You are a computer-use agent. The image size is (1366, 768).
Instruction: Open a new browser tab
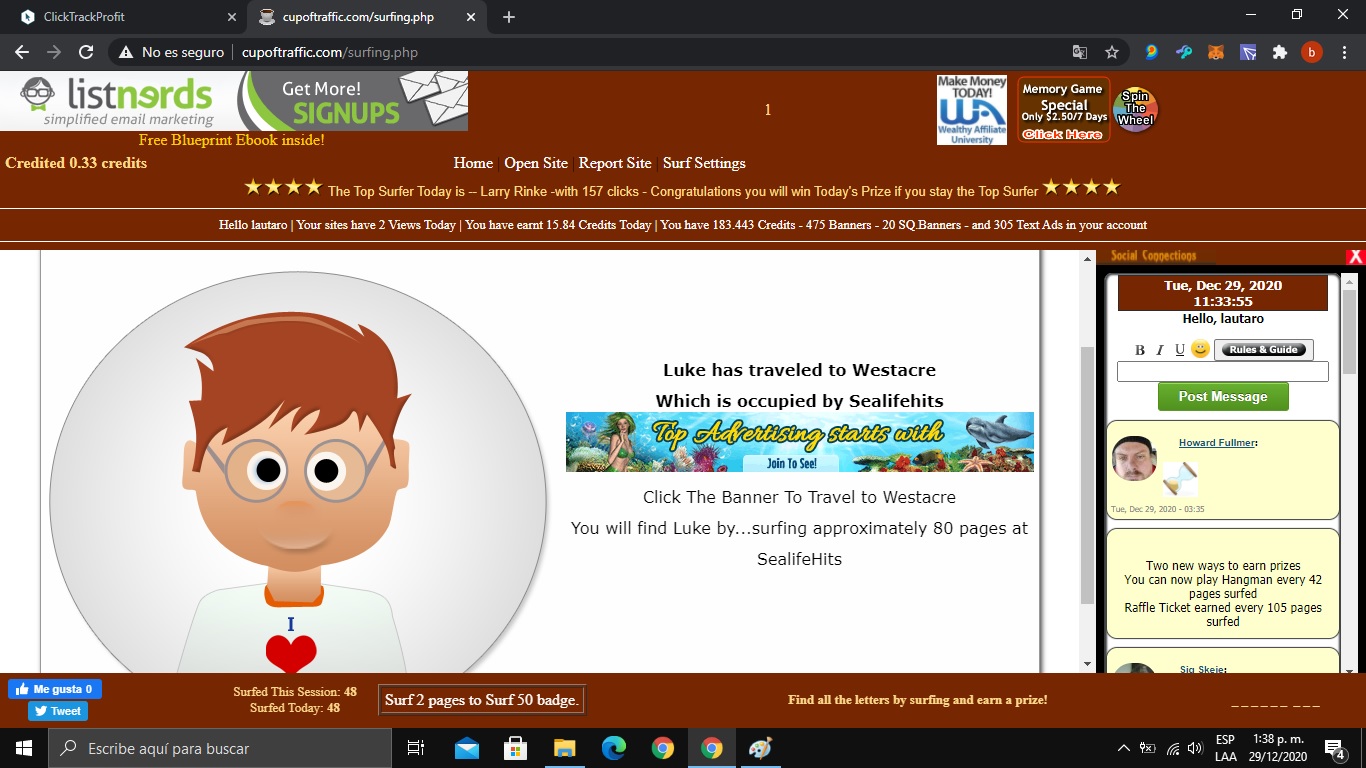pos(508,17)
